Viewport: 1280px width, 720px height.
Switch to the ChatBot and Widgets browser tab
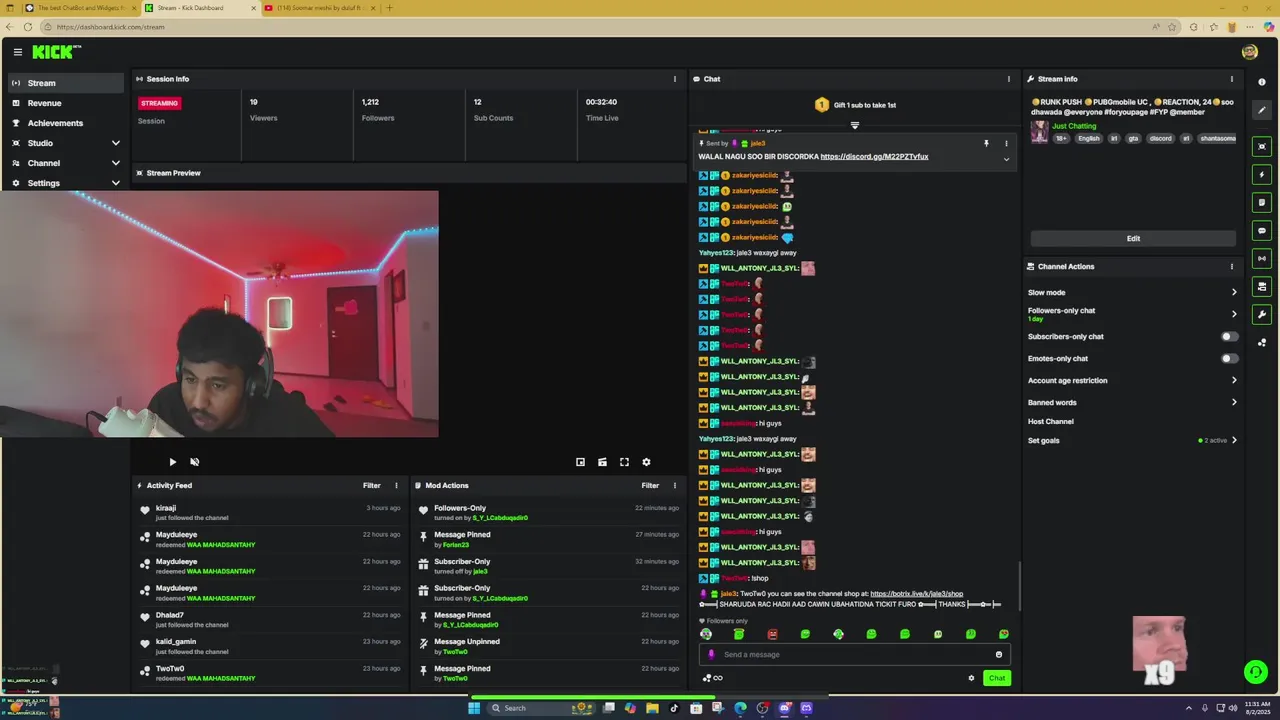point(78,8)
